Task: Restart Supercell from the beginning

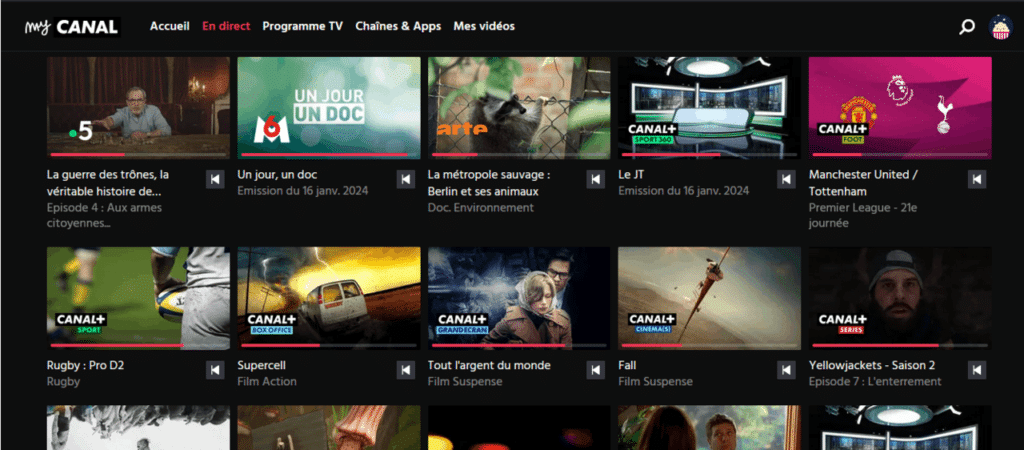Action: [x=406, y=370]
